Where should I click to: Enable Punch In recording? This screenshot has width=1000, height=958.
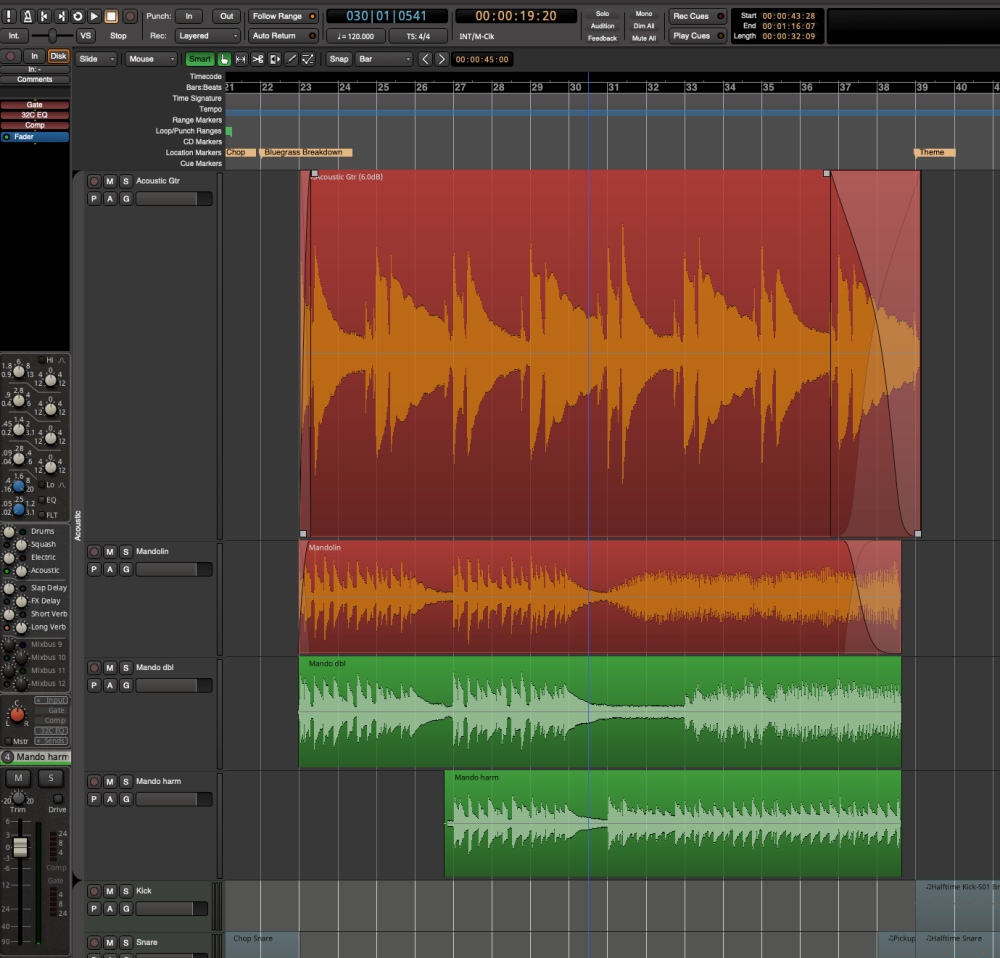[189, 15]
